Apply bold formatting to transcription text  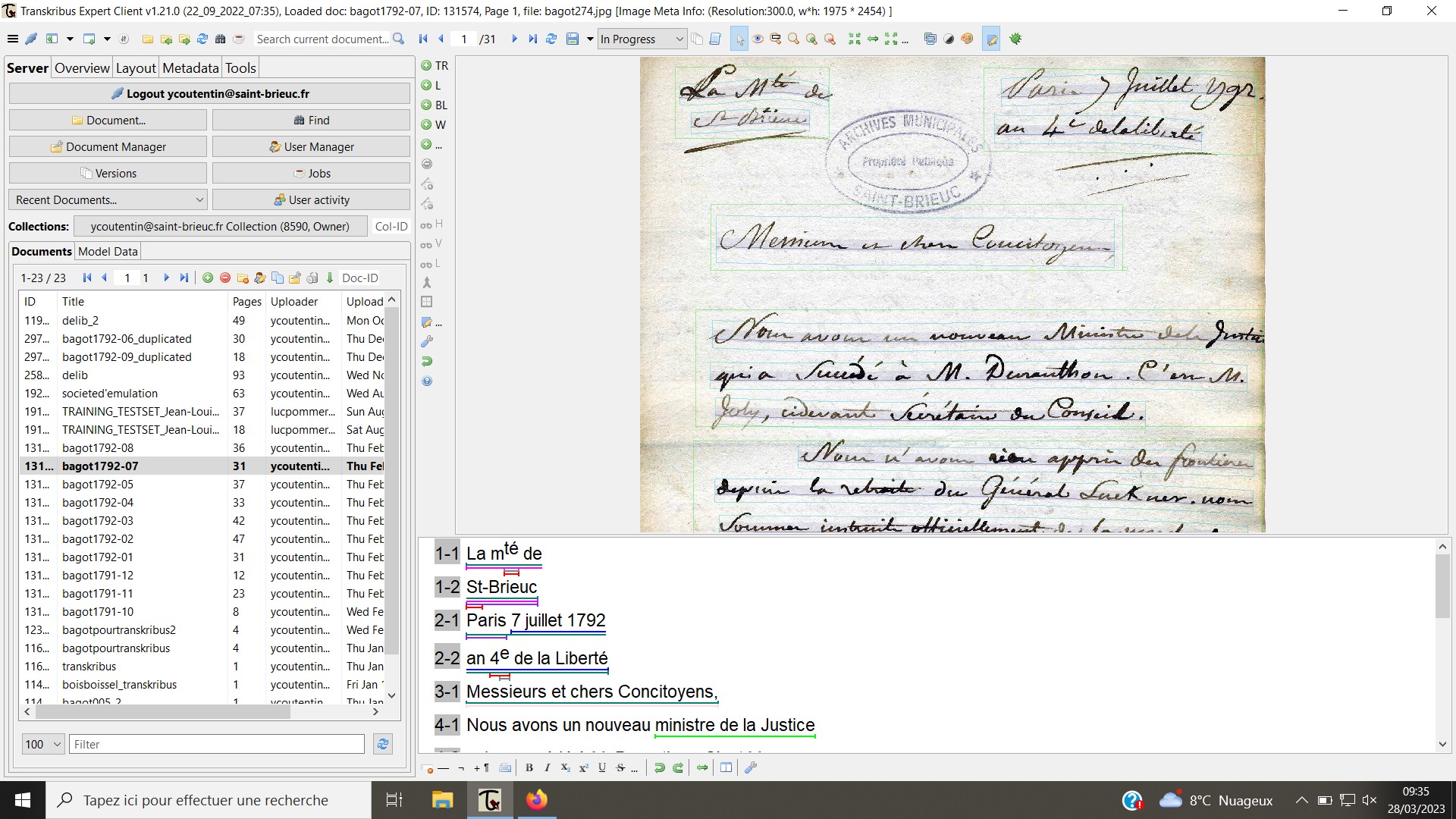pos(529,767)
